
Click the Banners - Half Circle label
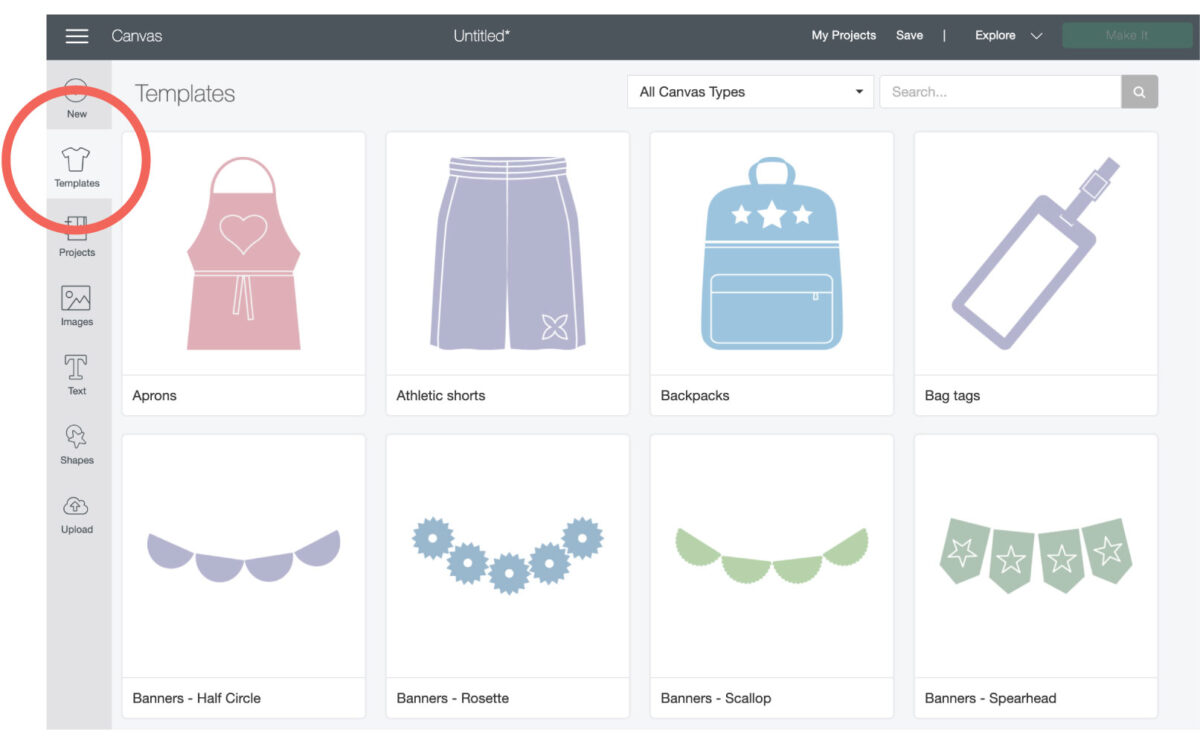click(x=197, y=698)
